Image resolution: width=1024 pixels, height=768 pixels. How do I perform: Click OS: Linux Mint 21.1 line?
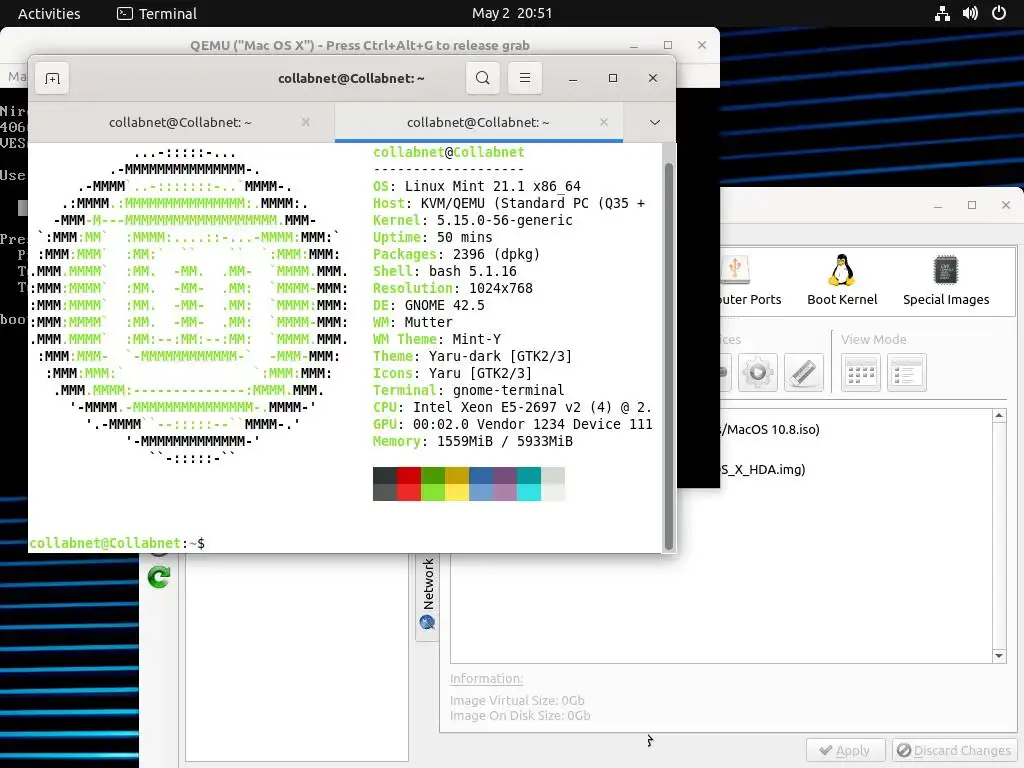(x=477, y=186)
